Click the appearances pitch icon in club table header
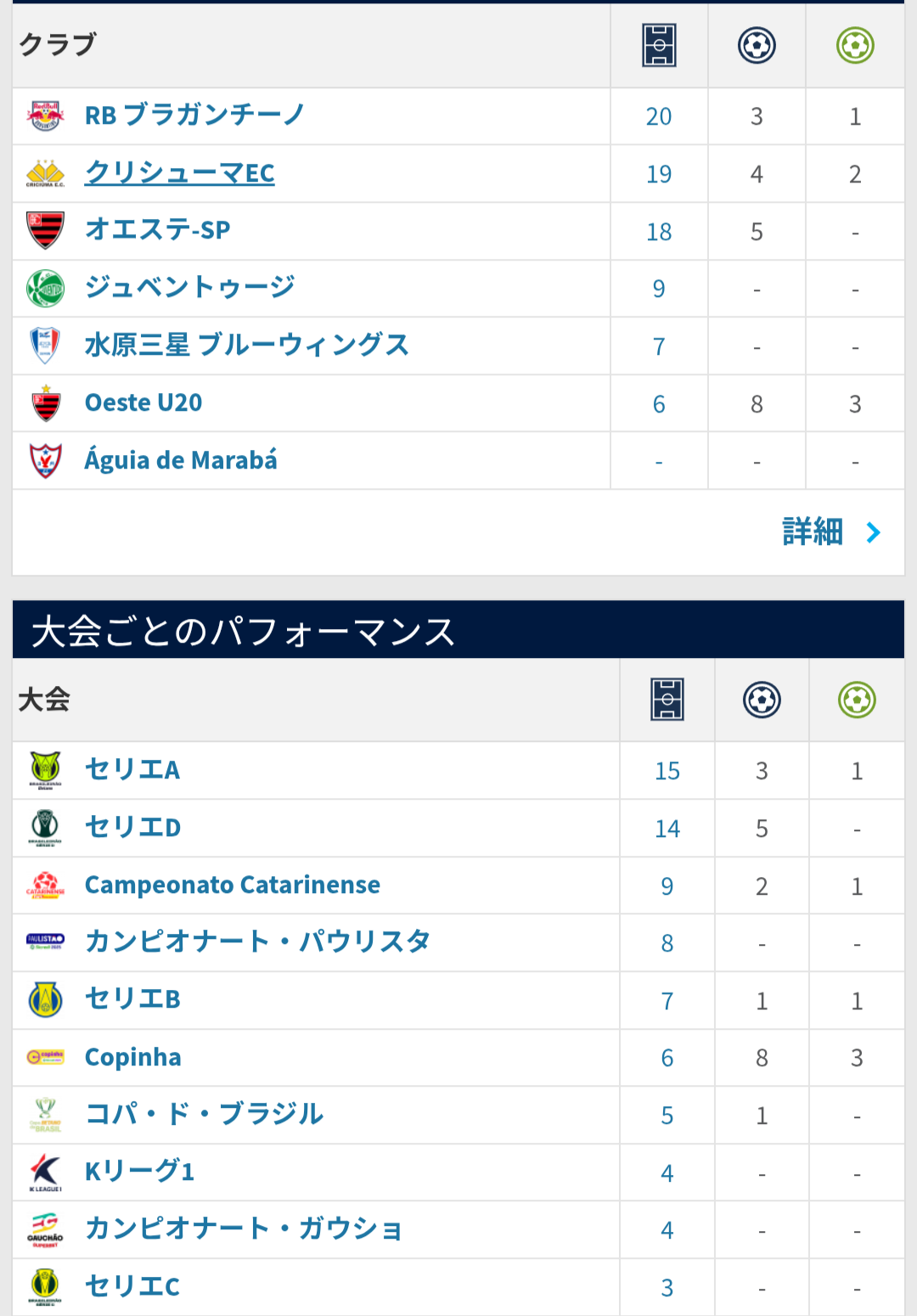 (659, 45)
